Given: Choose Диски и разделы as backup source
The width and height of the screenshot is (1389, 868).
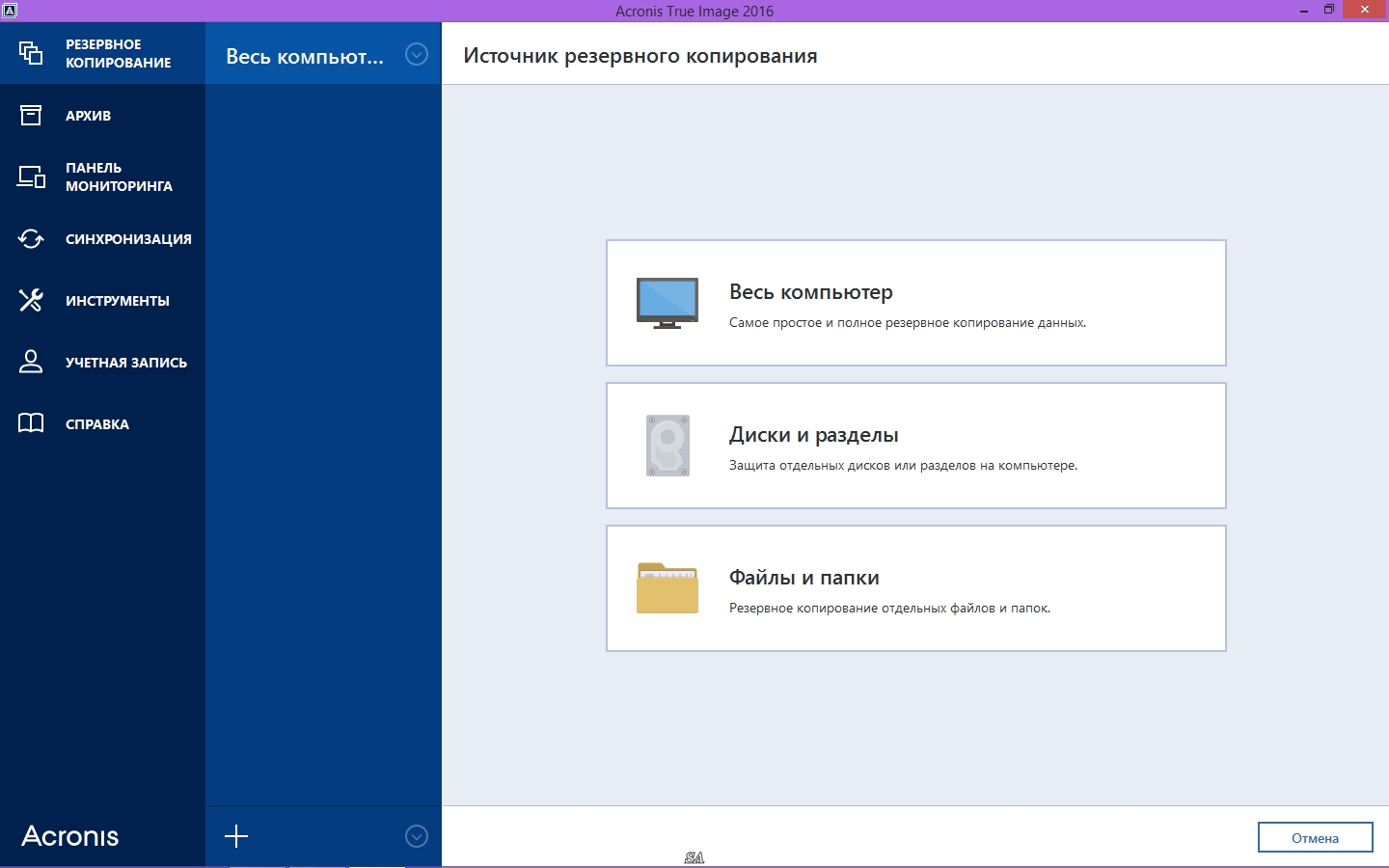Looking at the screenshot, I should pos(916,446).
